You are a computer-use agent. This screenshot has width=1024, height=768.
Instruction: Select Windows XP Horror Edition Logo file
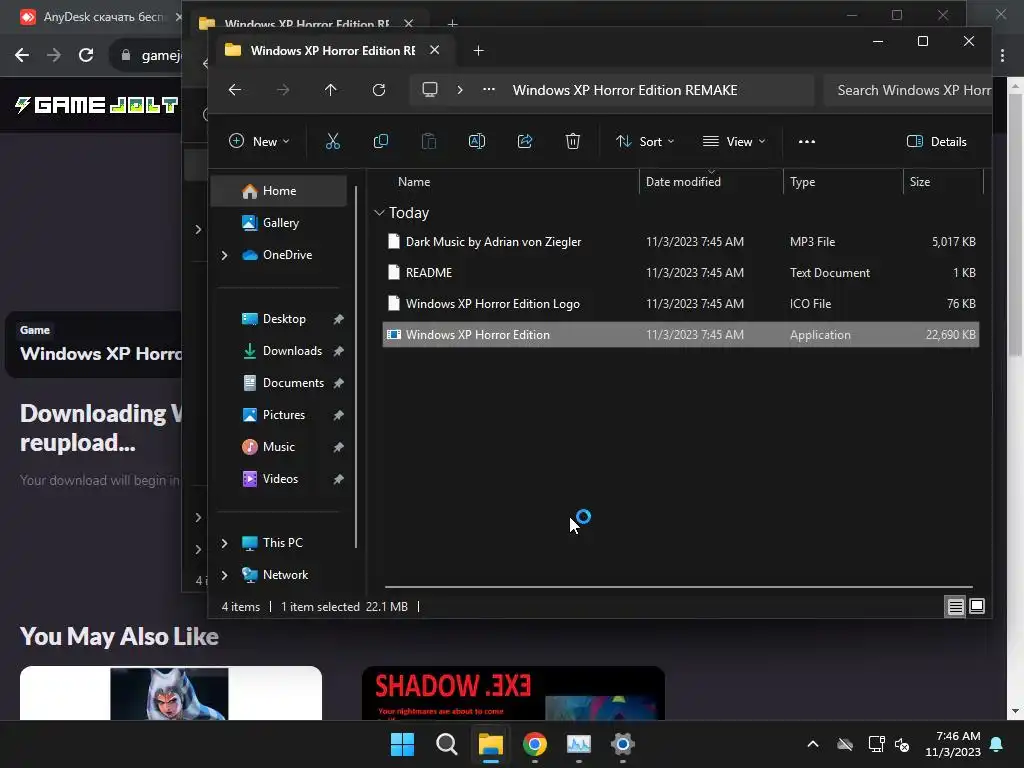click(x=680, y=304)
